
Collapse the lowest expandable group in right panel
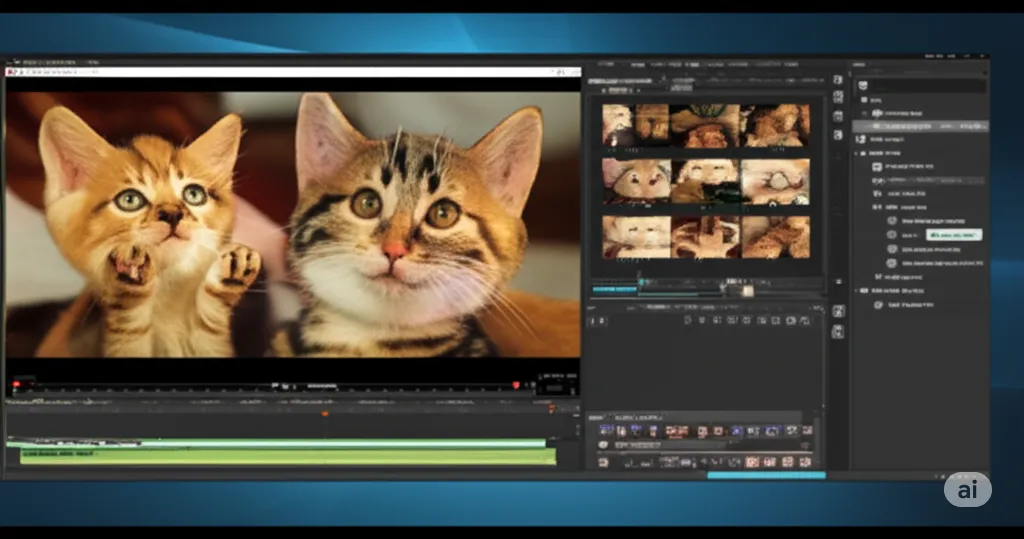856,291
